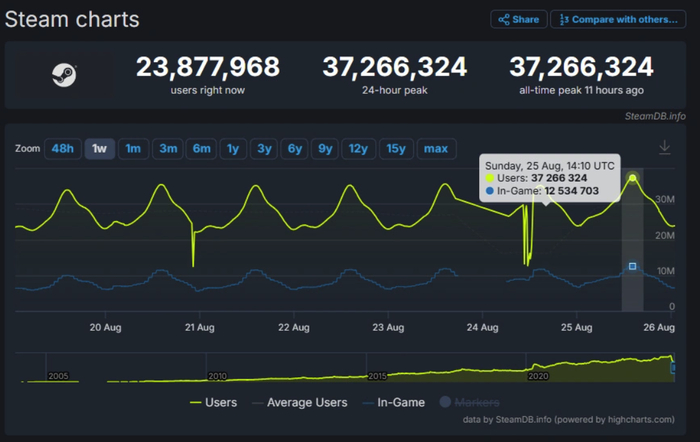700x442 pixels.
Task: Set zoom to 9y
Action: [325, 149]
